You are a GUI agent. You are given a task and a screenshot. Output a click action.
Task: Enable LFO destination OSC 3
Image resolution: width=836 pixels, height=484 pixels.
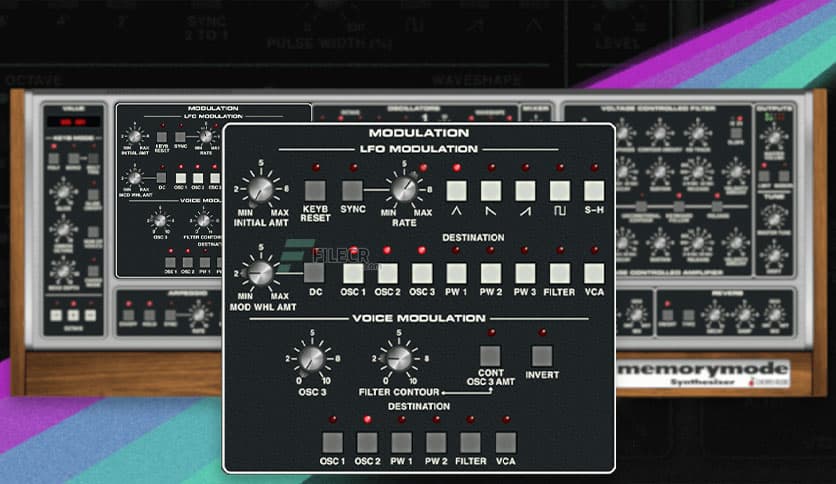[422, 273]
